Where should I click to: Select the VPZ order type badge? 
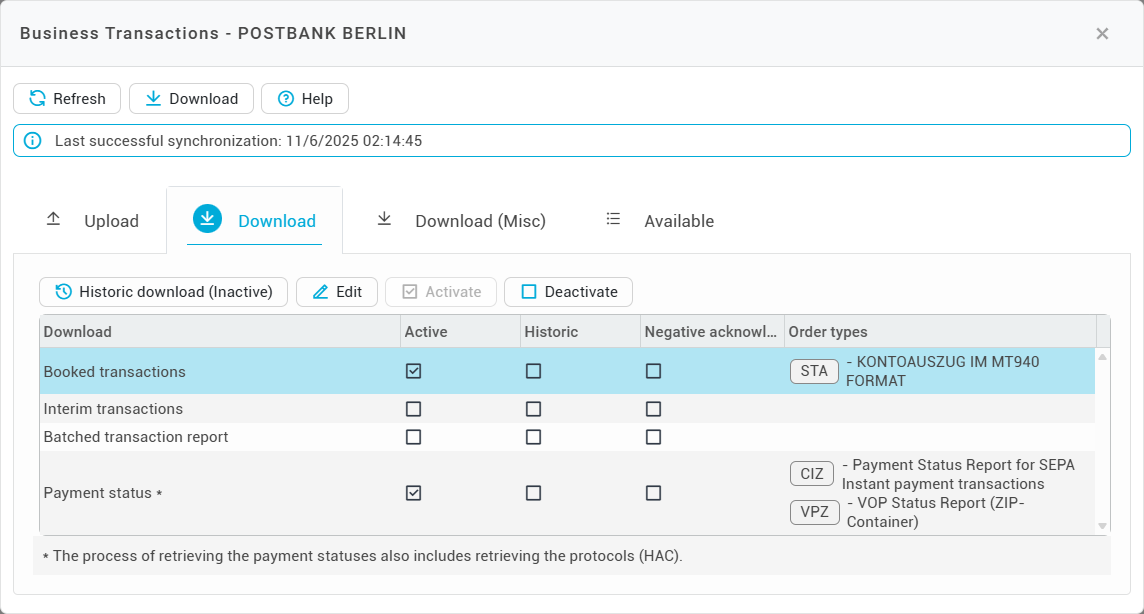[814, 512]
